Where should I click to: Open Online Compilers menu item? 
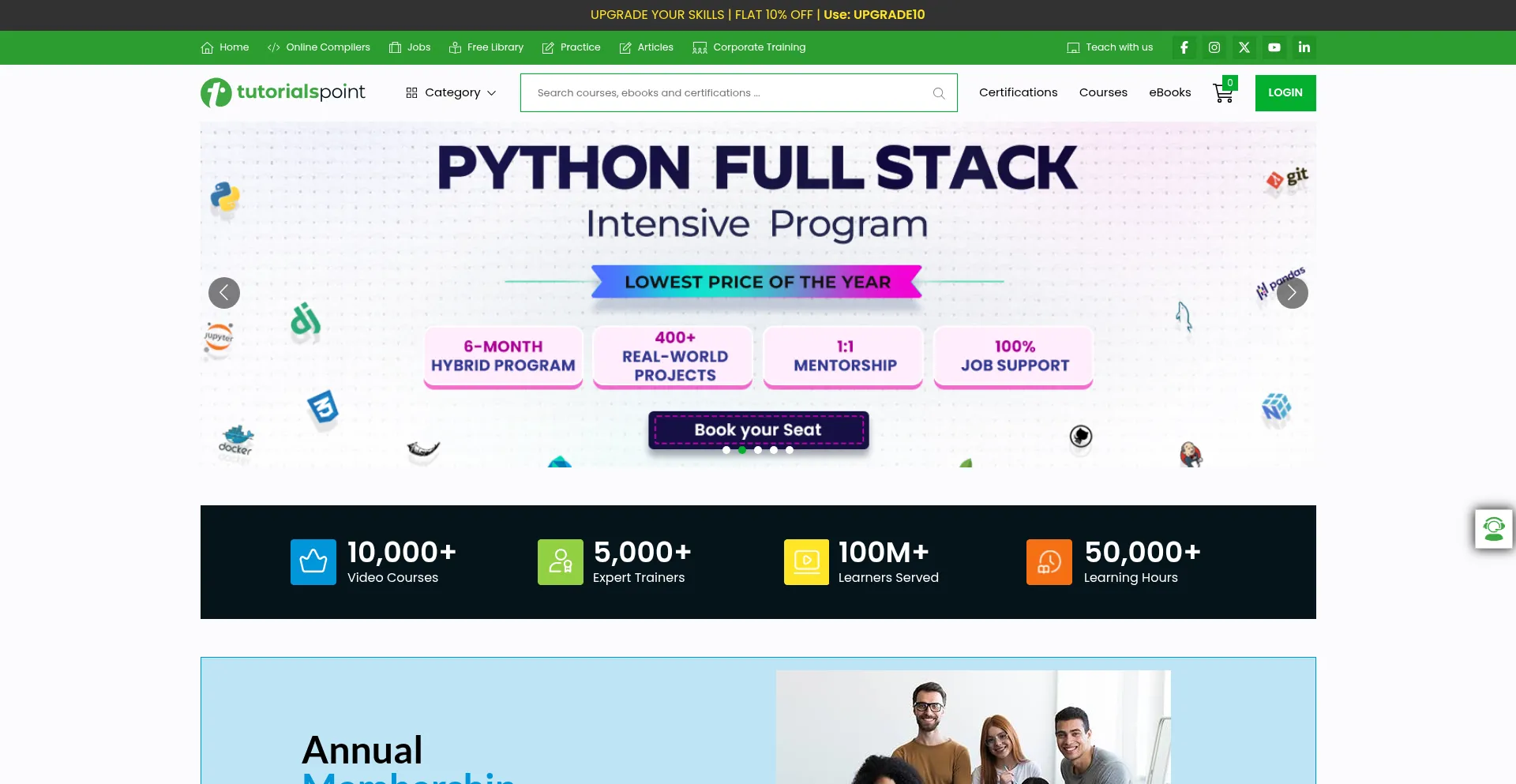coord(319,47)
